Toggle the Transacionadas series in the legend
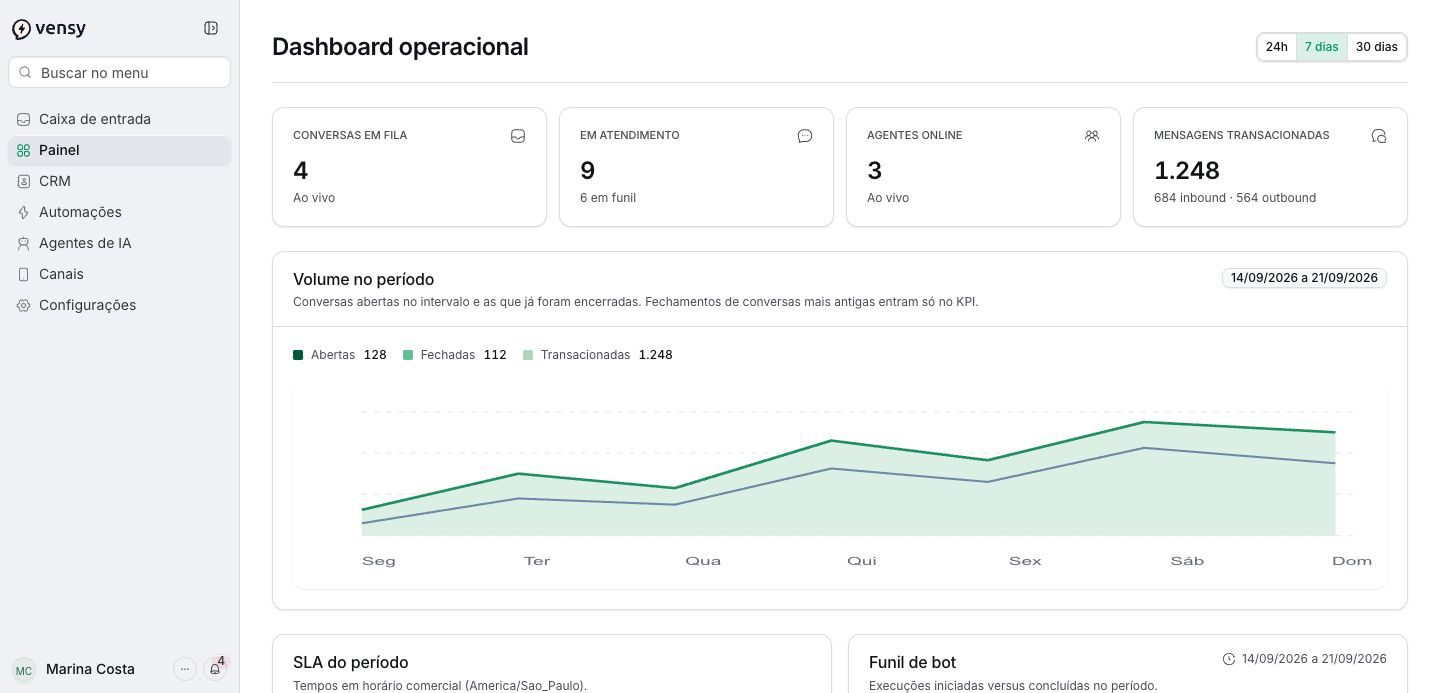1440x693 pixels. 598,355
